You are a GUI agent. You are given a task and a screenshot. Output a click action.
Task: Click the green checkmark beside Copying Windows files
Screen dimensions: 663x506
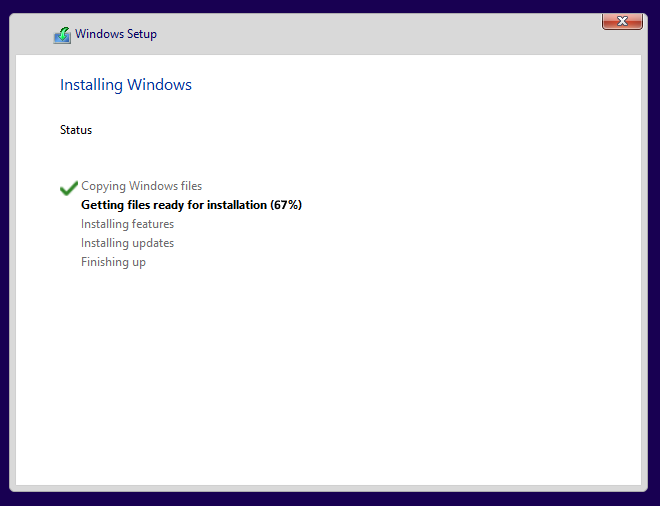coord(68,187)
